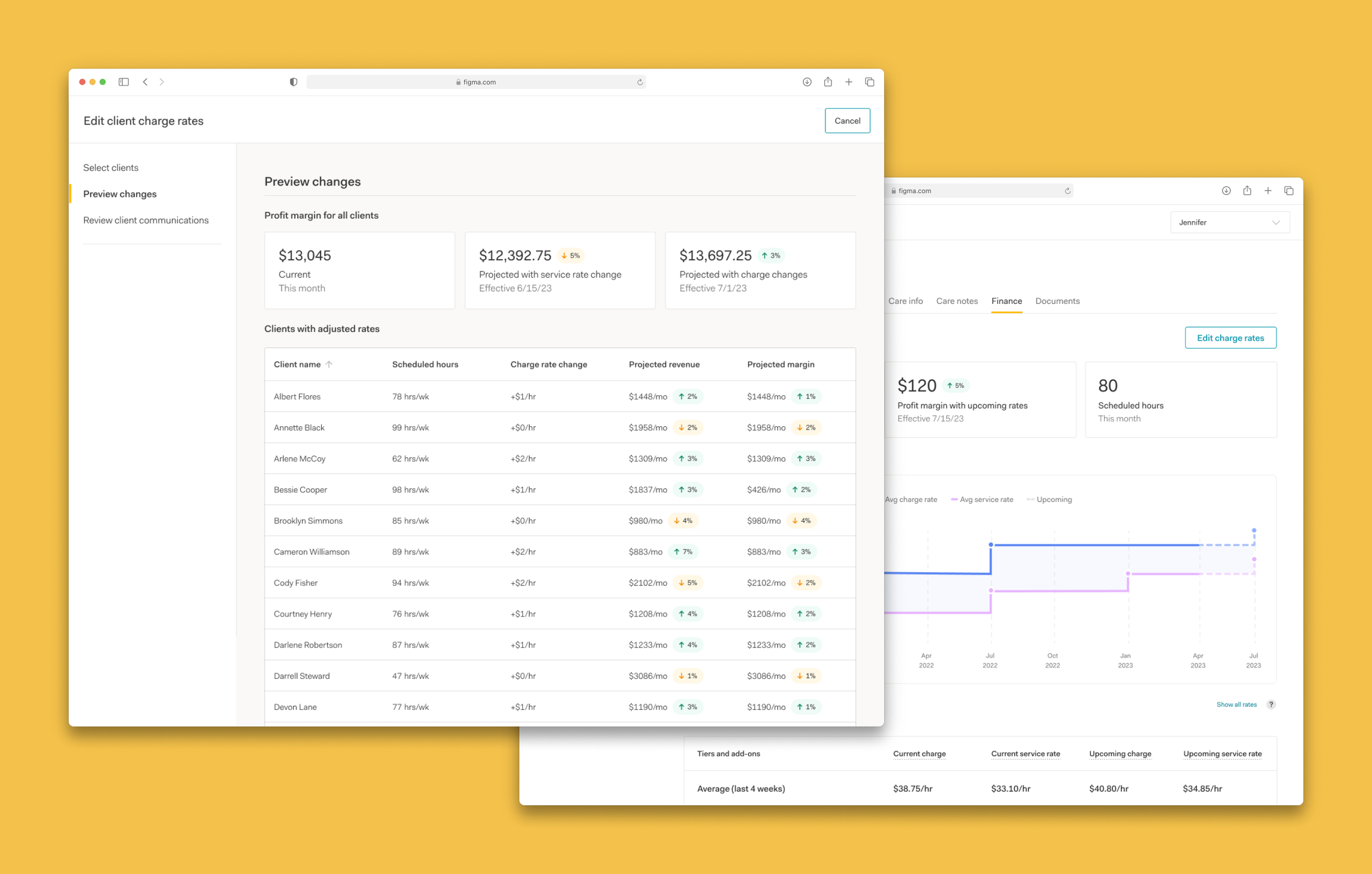Sort by Client name arrow
This screenshot has height=874, width=1372.
coord(329,365)
